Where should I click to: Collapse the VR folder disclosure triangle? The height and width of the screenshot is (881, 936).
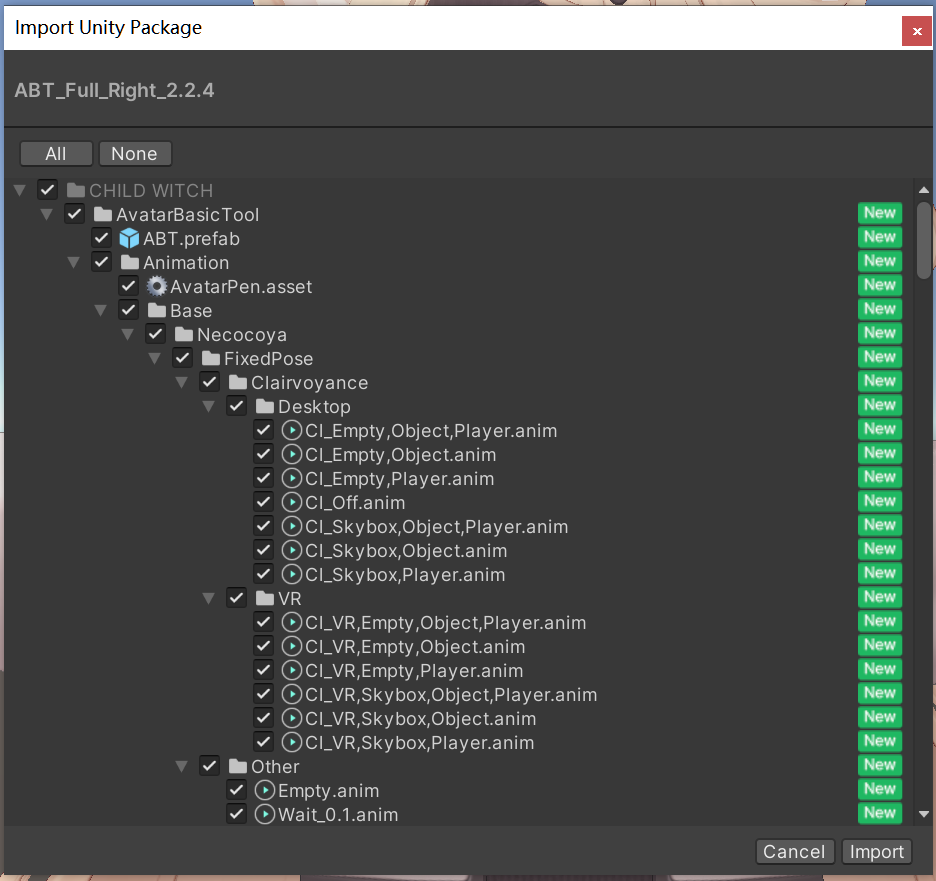[x=209, y=599]
